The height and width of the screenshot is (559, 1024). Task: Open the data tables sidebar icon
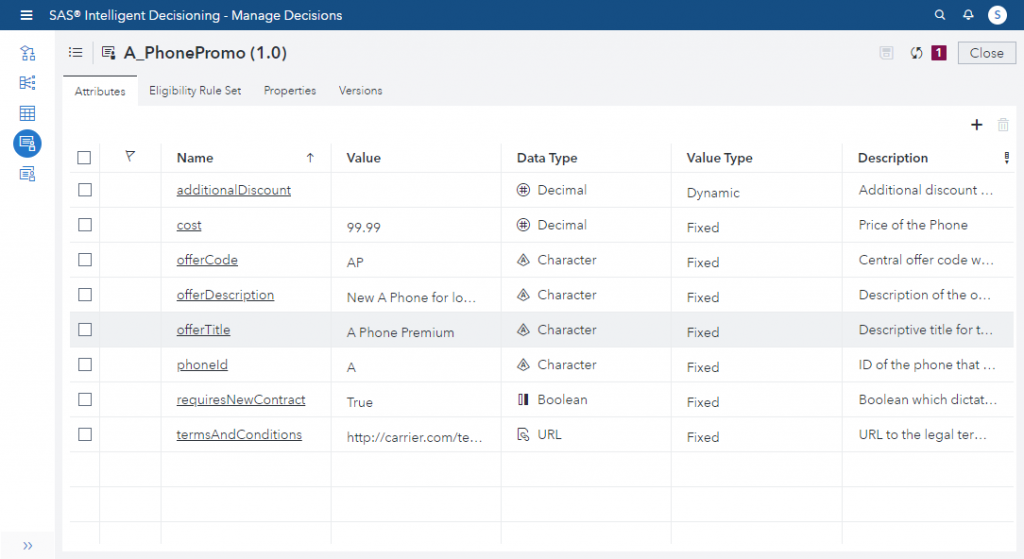(x=27, y=113)
